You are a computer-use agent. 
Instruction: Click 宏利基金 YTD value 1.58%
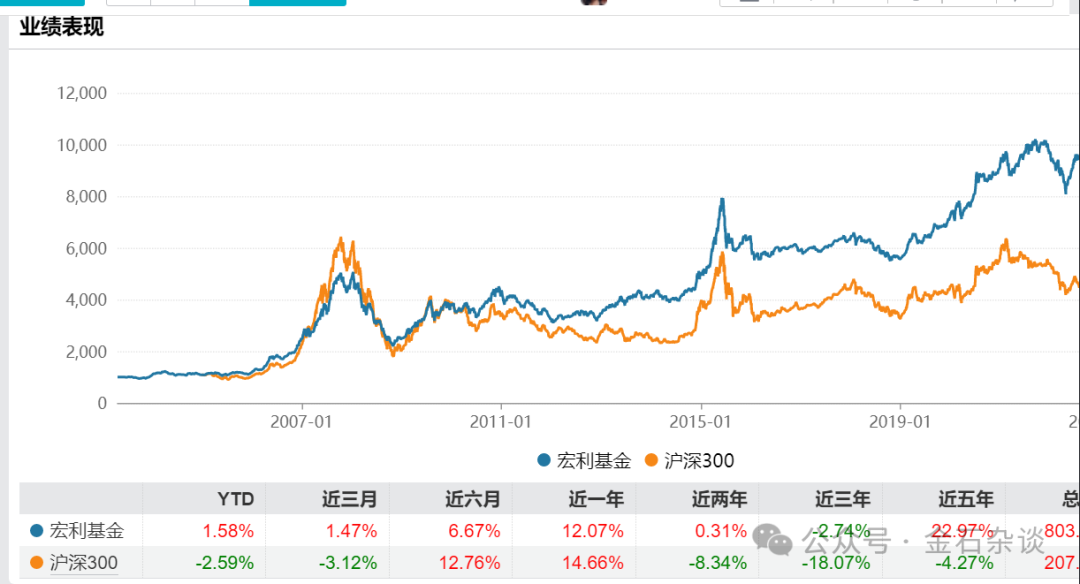pos(228,531)
